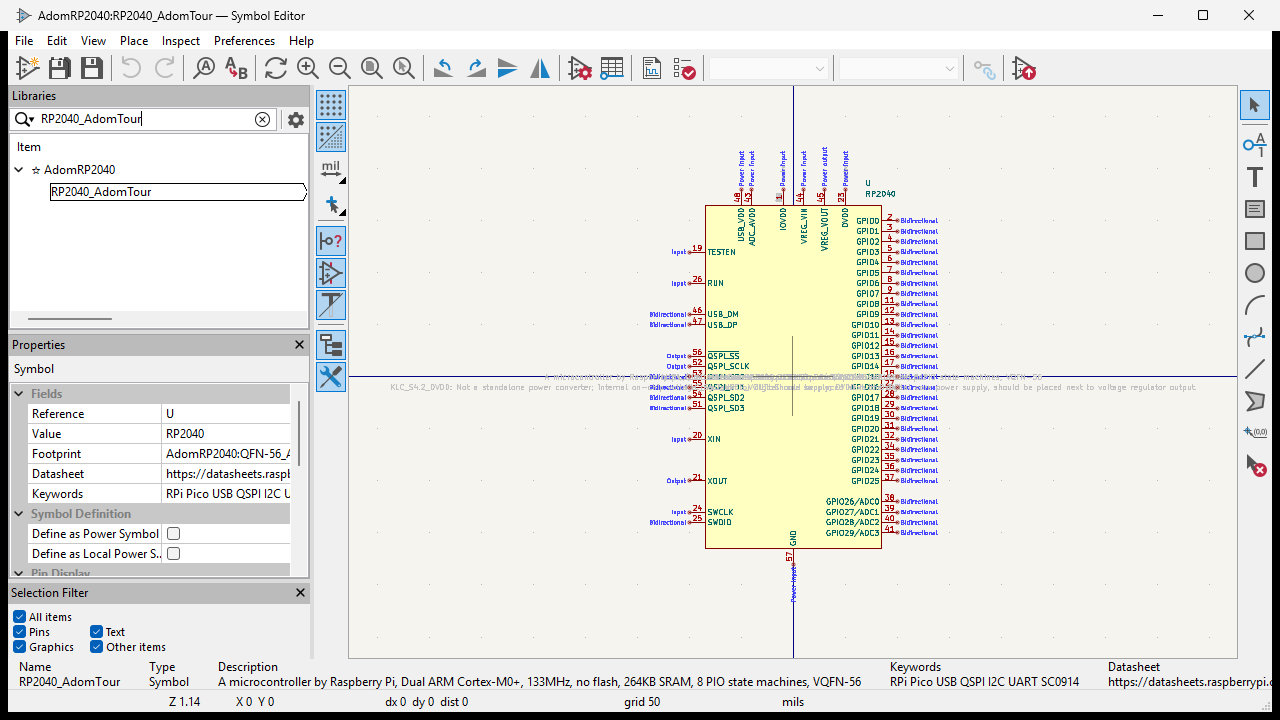
Task: Uncheck Pins in Selection Filter
Action: point(19,632)
